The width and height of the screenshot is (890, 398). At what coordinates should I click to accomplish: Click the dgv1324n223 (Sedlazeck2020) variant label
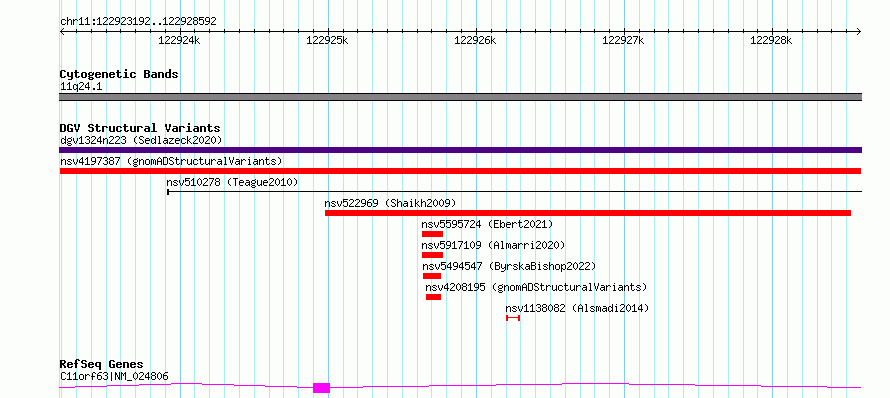141,140
